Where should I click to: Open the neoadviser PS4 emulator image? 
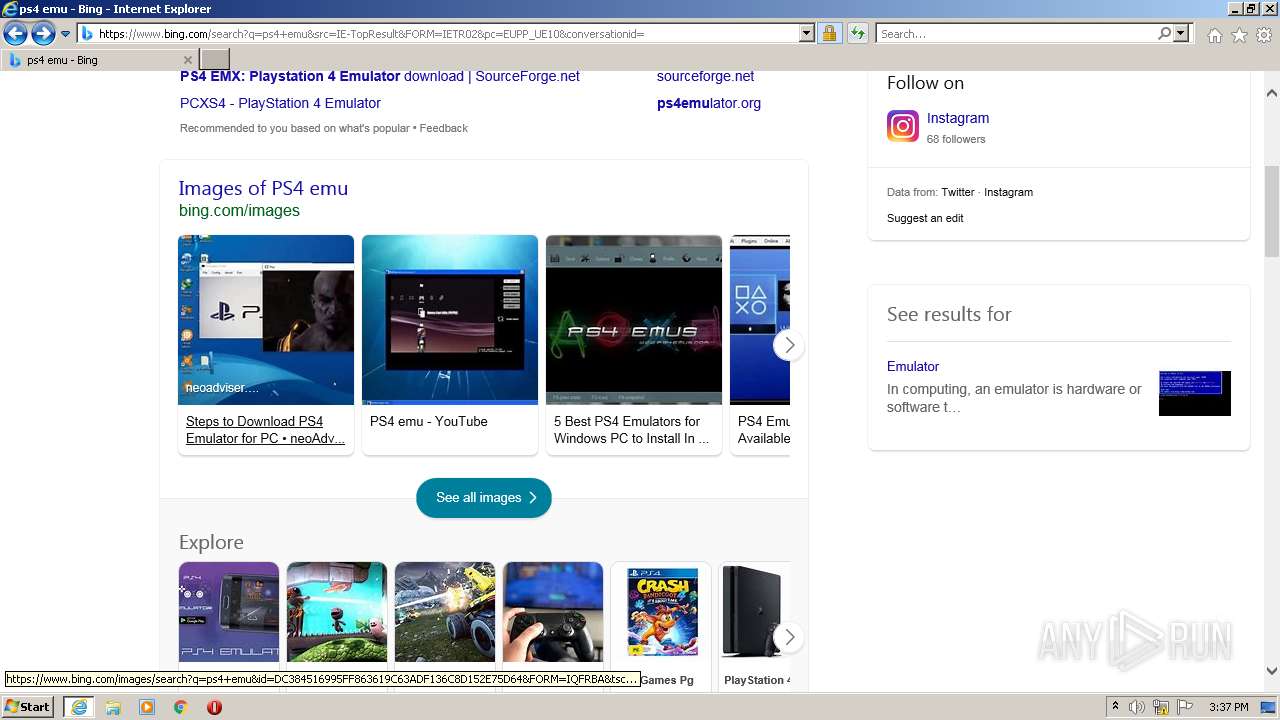(266, 320)
